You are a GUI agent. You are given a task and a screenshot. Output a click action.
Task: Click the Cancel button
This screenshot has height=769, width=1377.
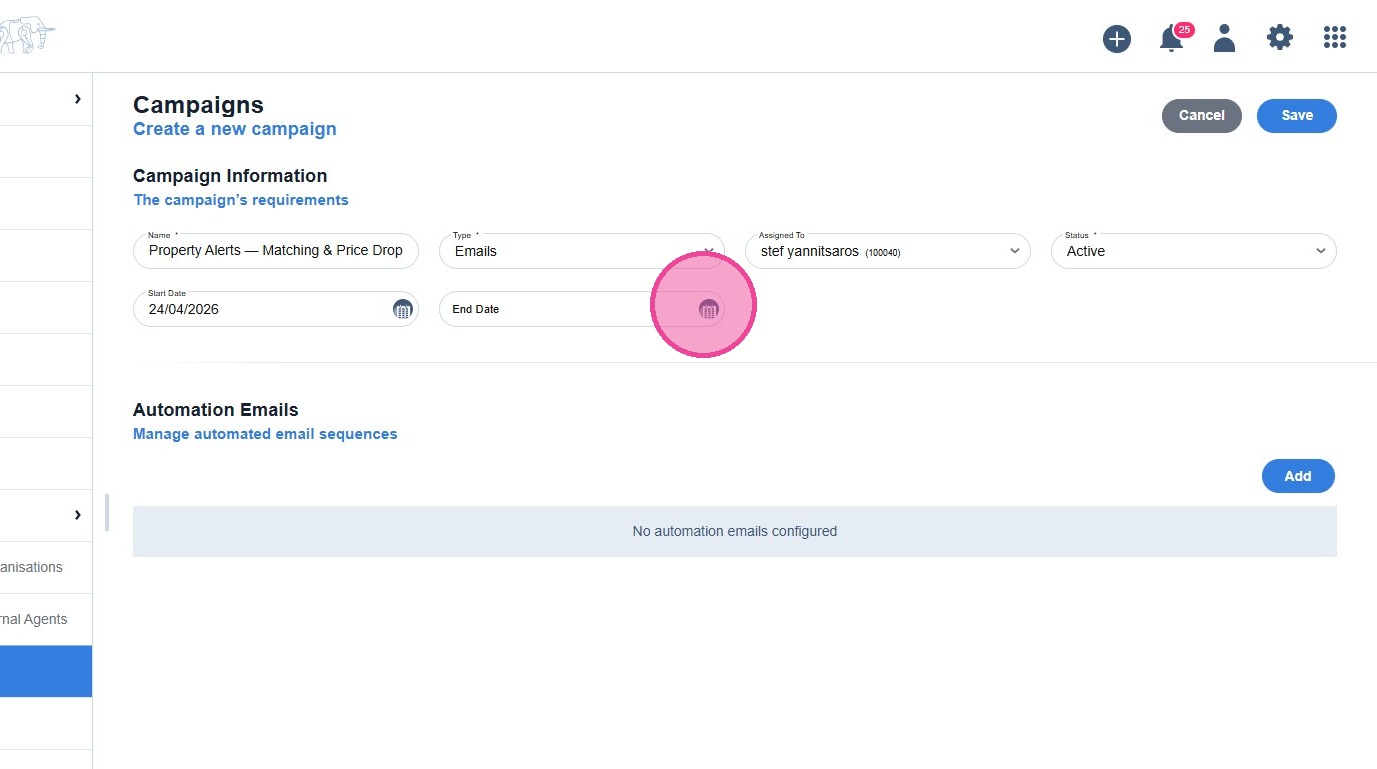(x=1202, y=115)
